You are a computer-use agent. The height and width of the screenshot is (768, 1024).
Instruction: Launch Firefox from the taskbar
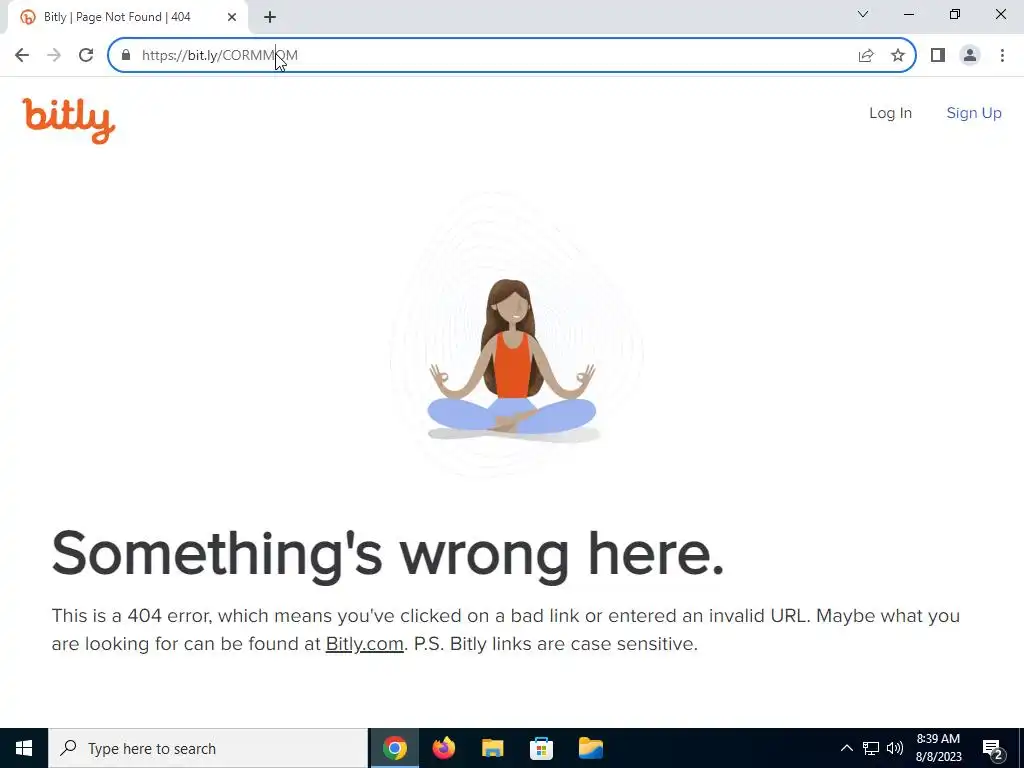pyautogui.click(x=444, y=748)
